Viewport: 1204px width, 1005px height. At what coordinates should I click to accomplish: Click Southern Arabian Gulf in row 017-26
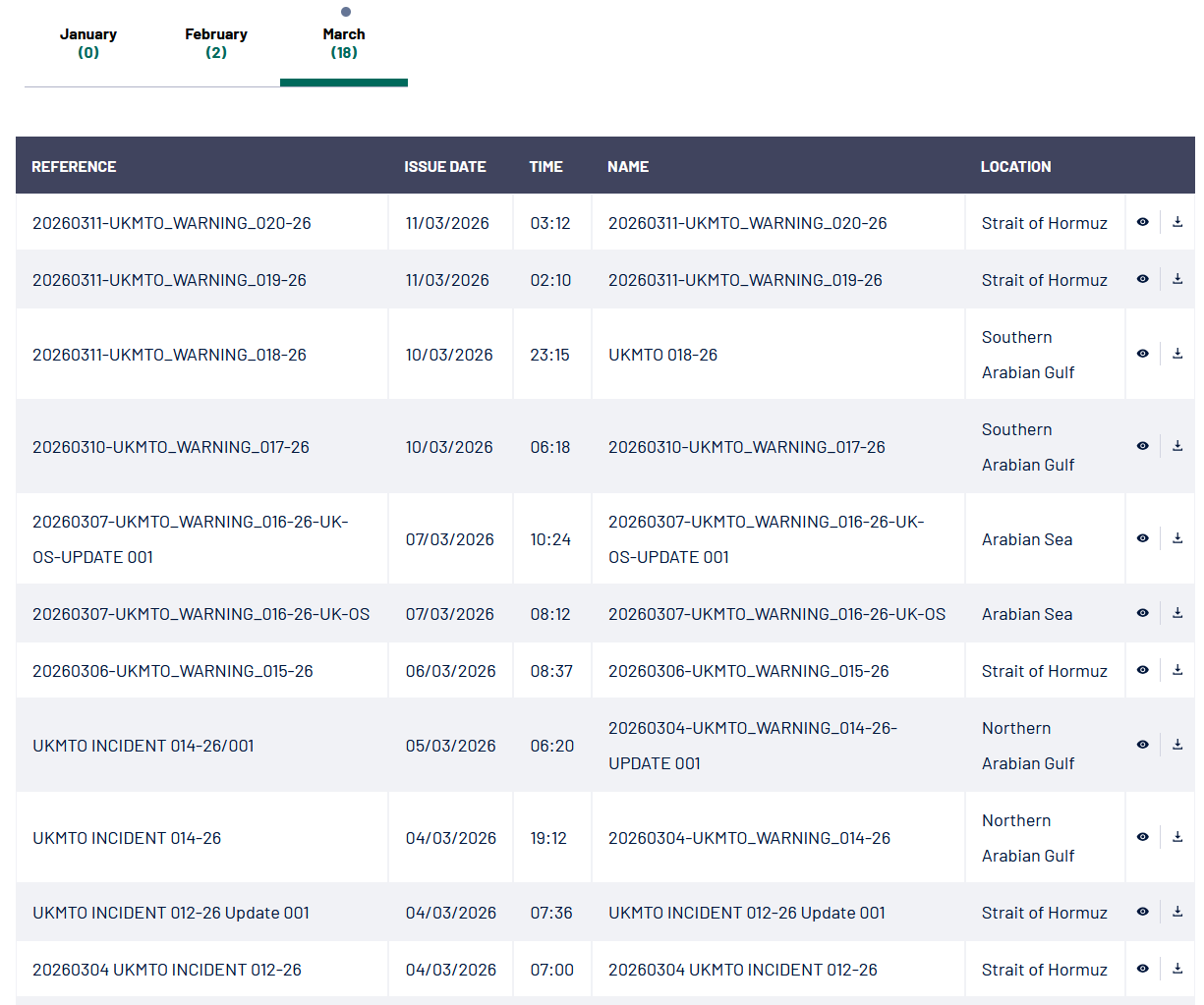tap(1028, 447)
